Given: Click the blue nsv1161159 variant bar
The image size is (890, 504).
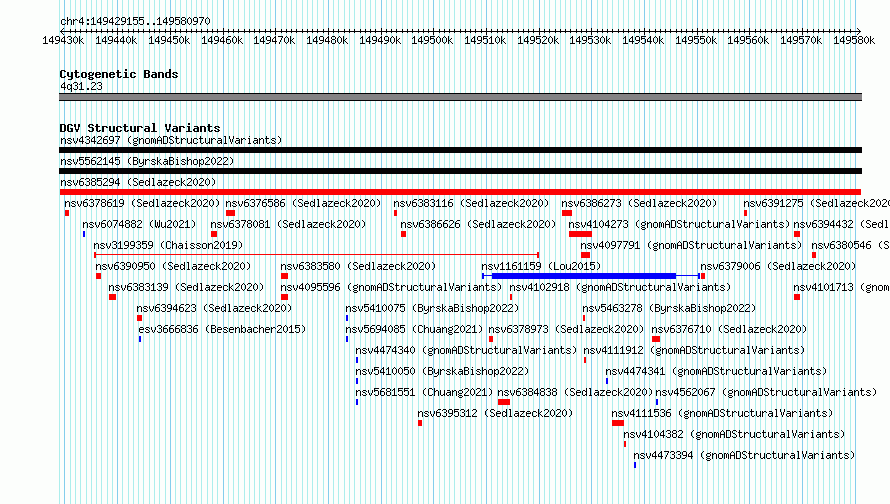Looking at the screenshot, I should [591, 276].
